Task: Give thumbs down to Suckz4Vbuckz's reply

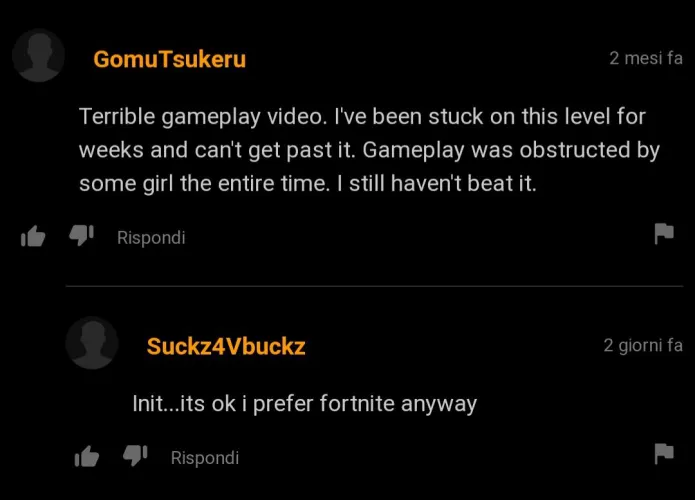Action: pos(135,455)
